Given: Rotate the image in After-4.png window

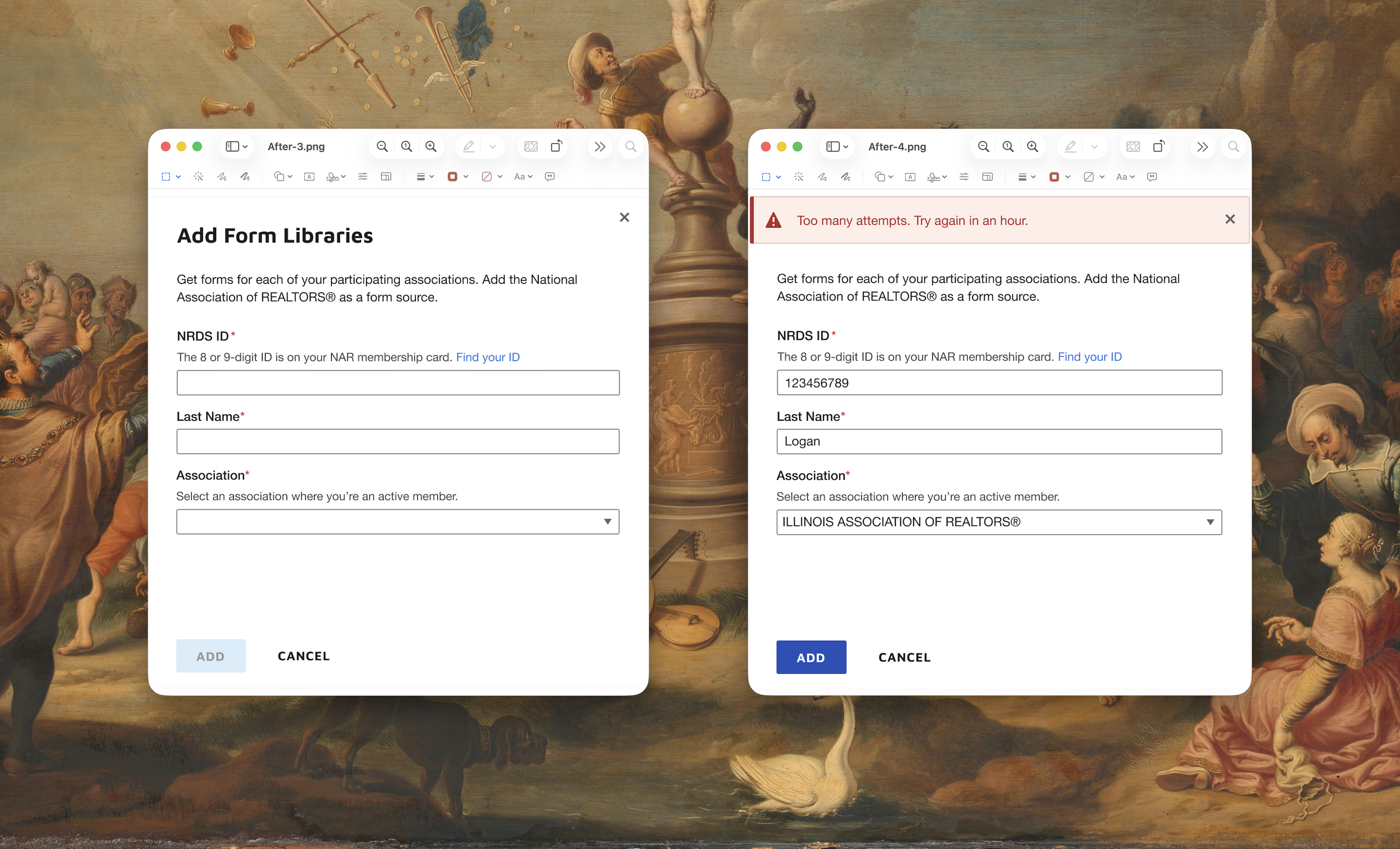Looking at the screenshot, I should click(x=1159, y=146).
